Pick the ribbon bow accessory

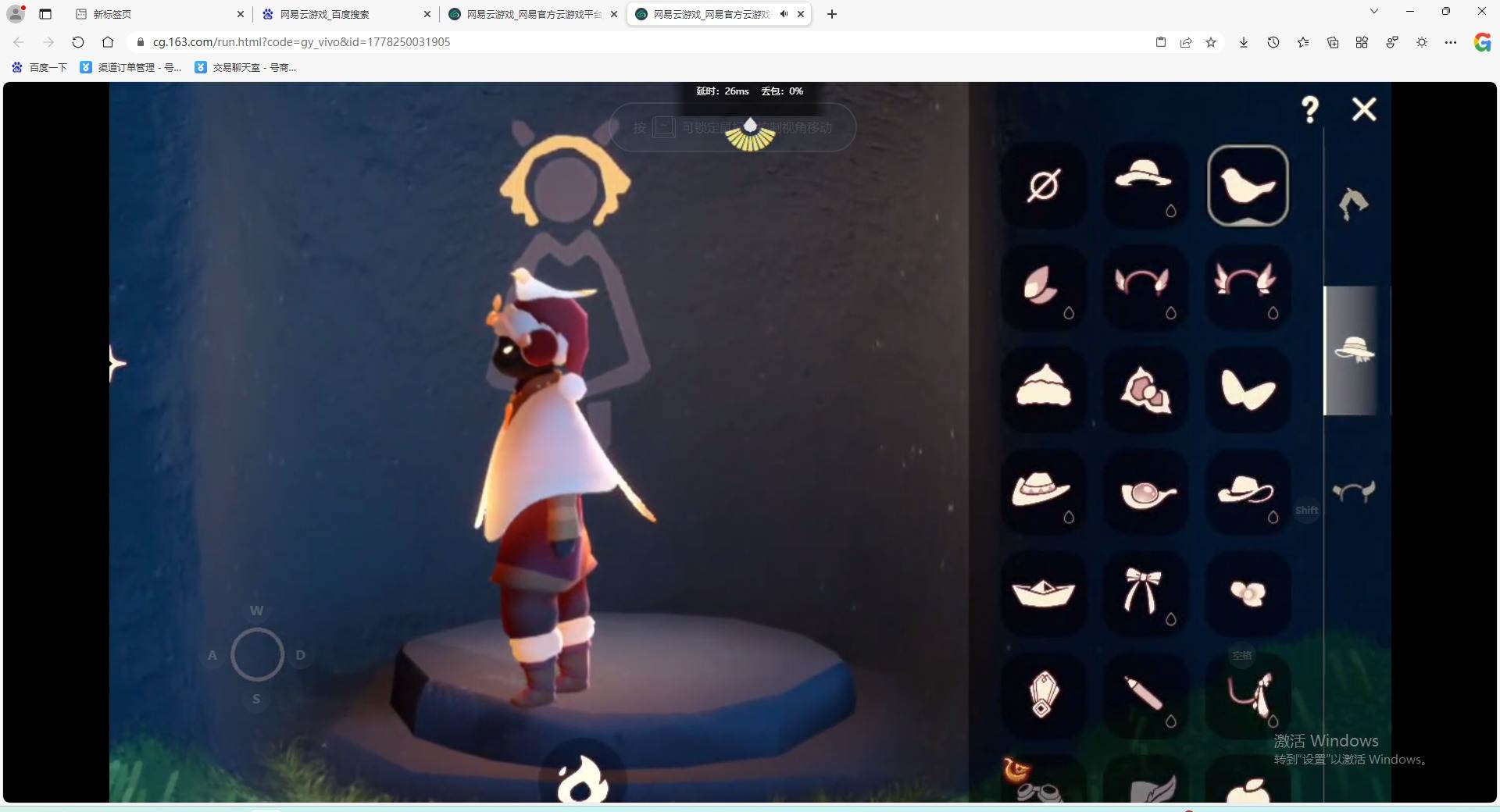(1145, 593)
